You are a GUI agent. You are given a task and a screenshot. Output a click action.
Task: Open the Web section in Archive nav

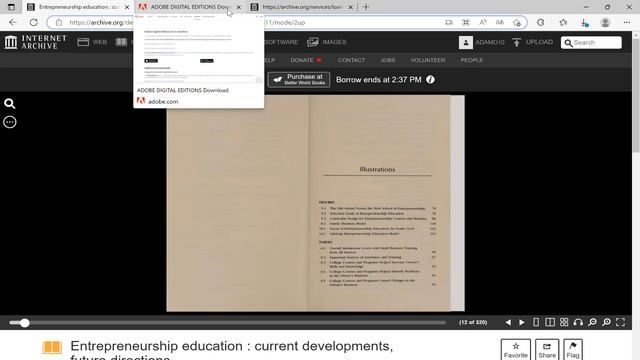point(92,42)
